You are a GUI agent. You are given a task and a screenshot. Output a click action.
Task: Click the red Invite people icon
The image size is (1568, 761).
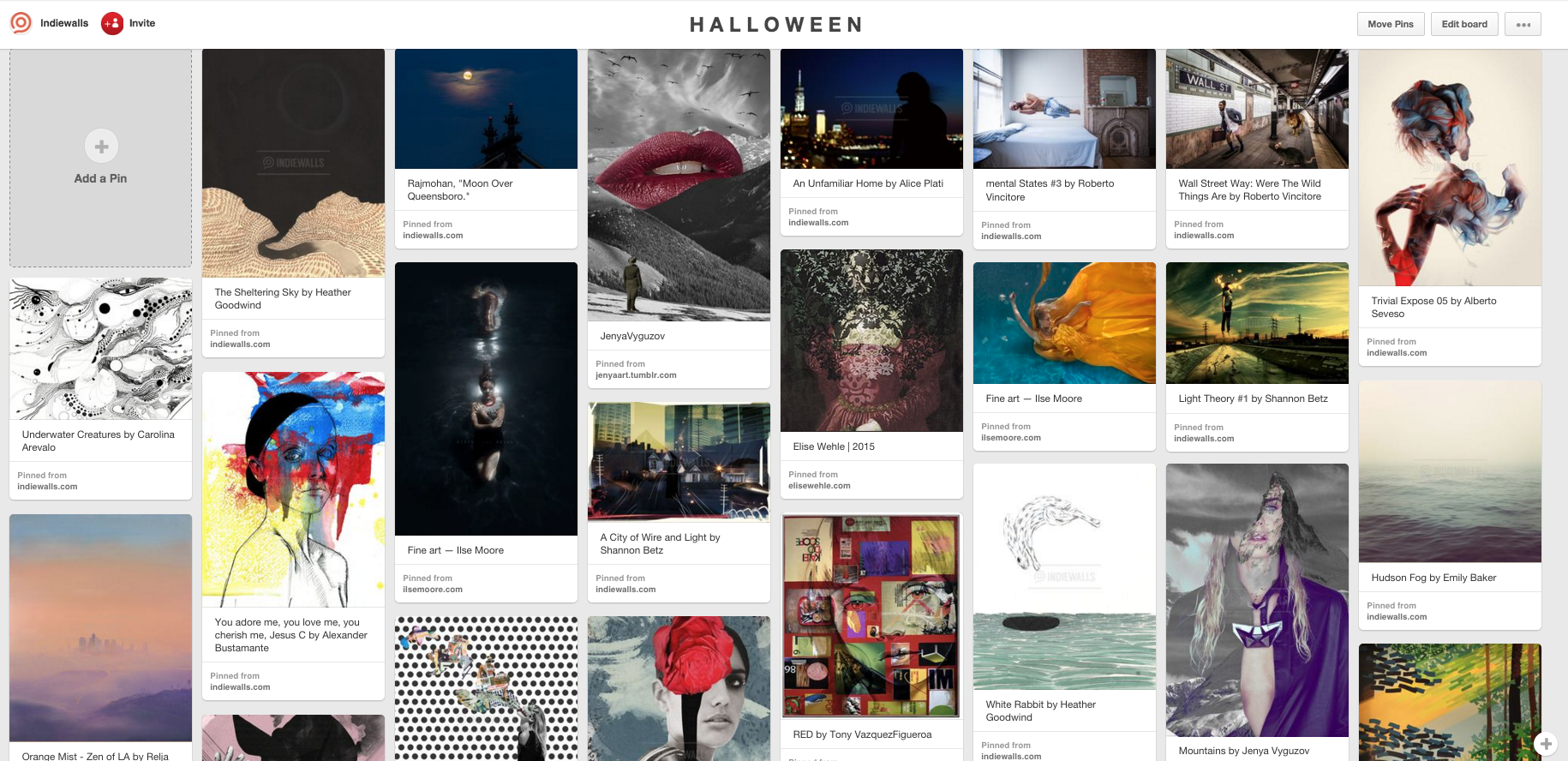(112, 23)
